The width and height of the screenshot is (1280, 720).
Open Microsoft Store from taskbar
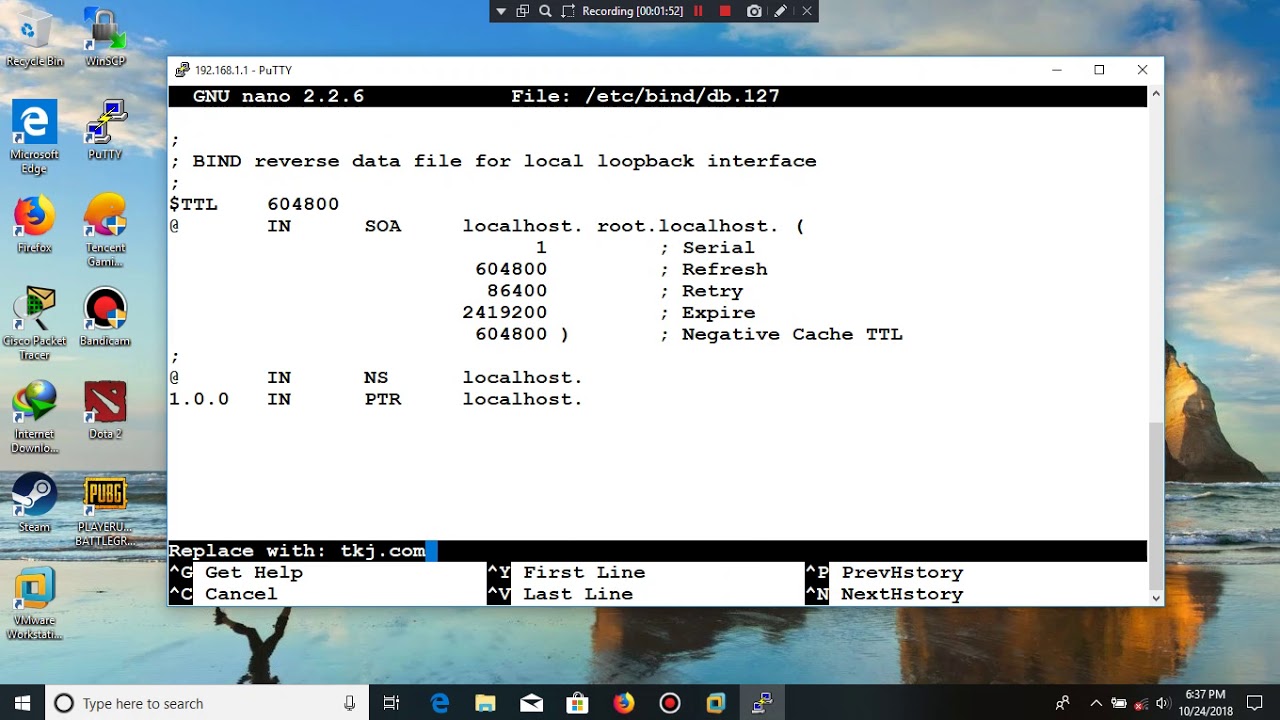point(577,703)
